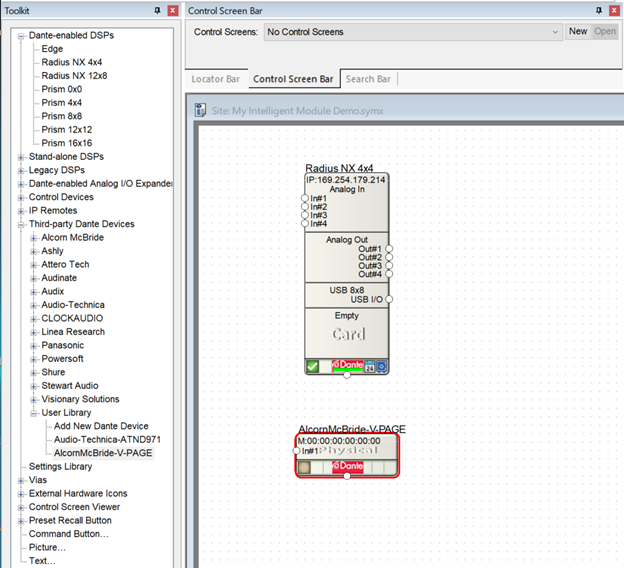Viewport: 624px width, 568px height.
Task: Click the Powersoft tree item
Action: 62,359
